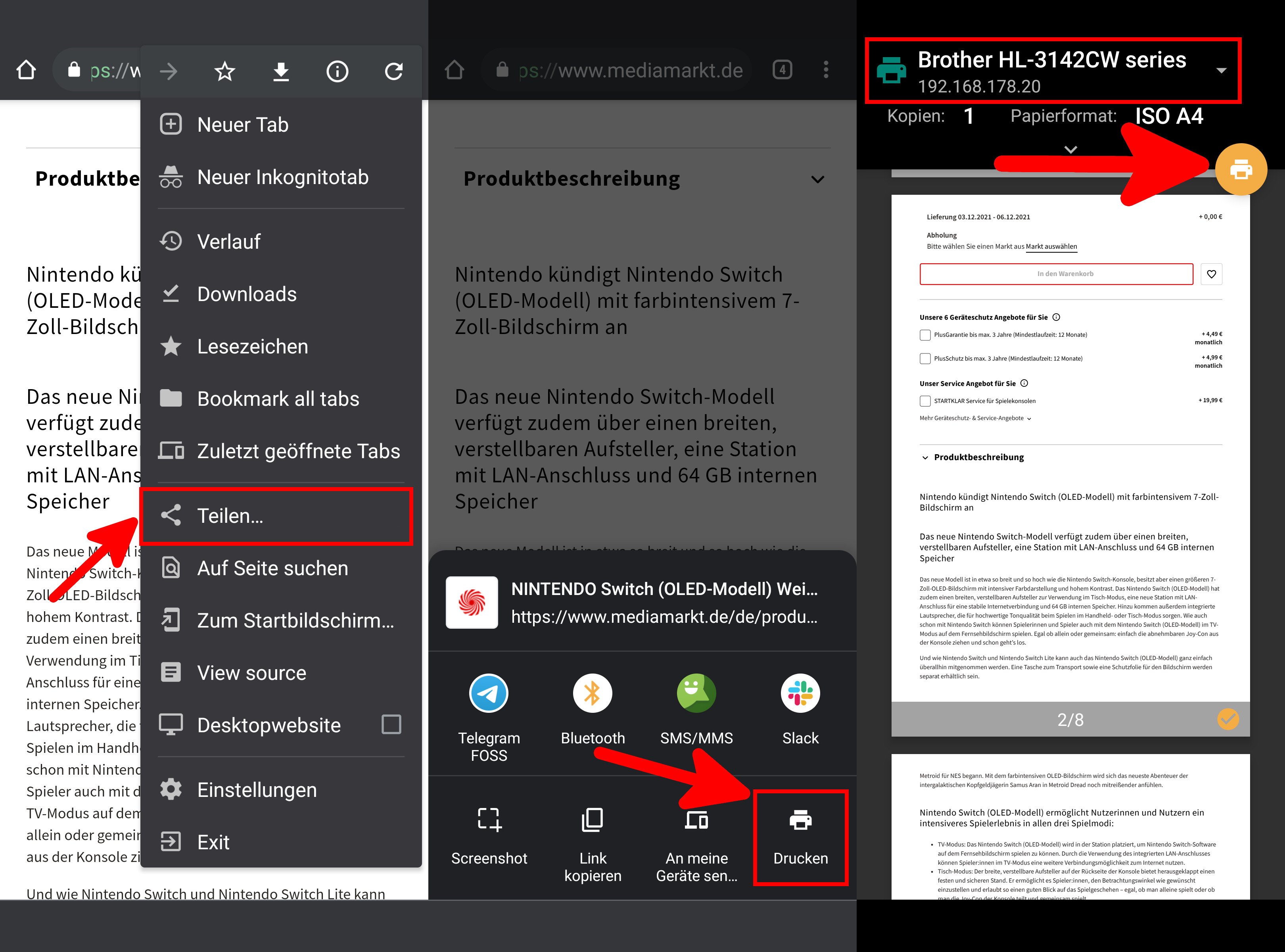Collapse Produktbeschreibung chevron in middle screen
The image size is (1285, 952).
pyautogui.click(x=817, y=179)
